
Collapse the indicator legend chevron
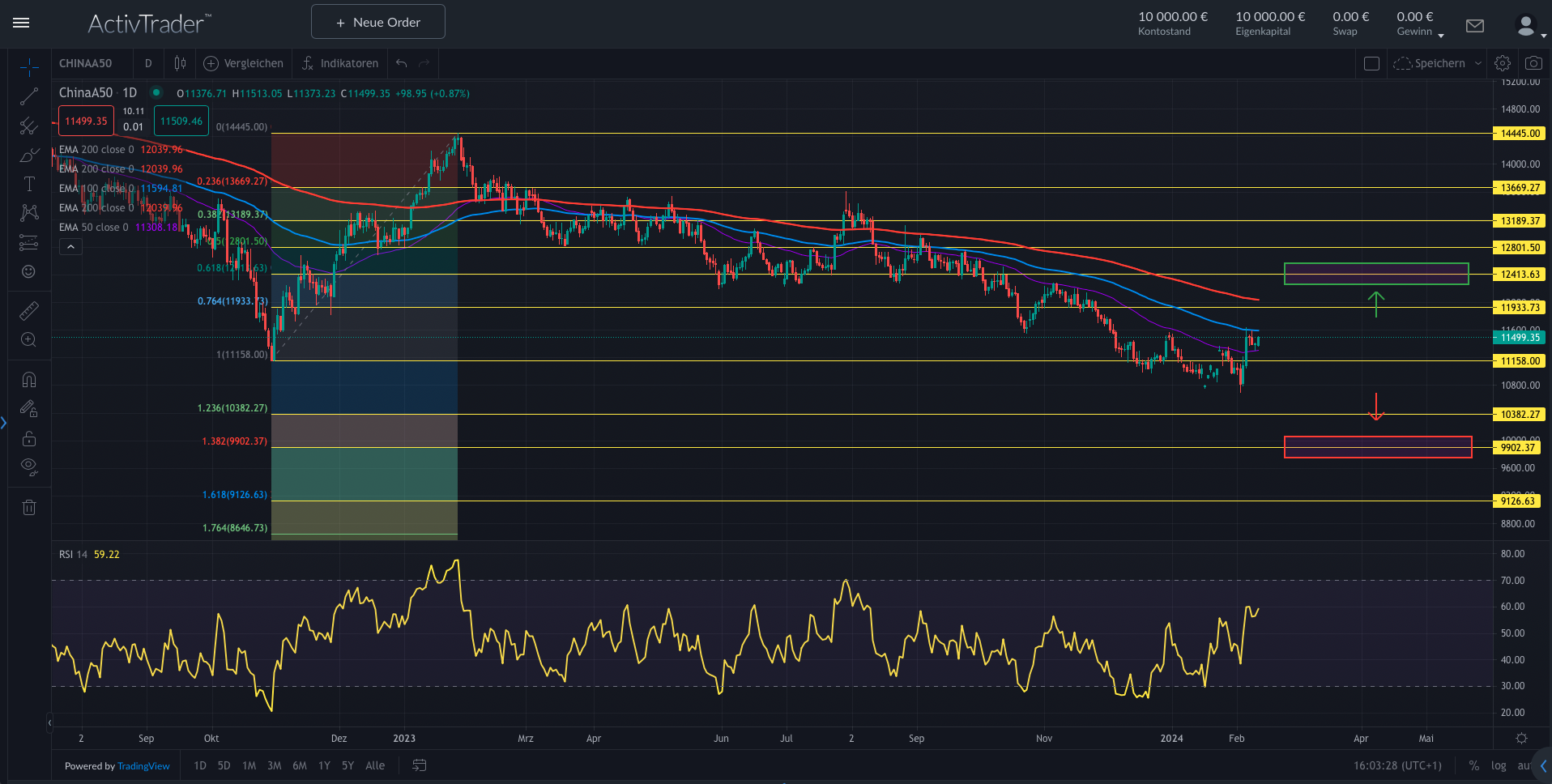tap(70, 247)
